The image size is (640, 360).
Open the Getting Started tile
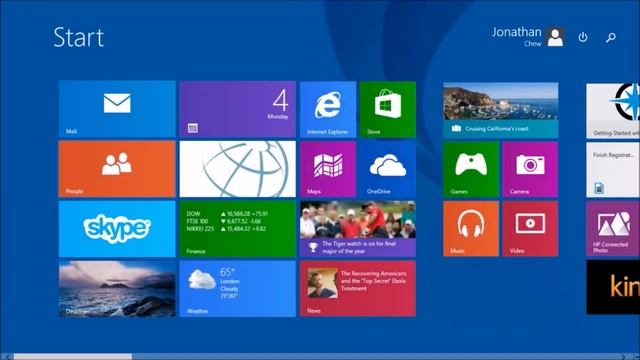[x=613, y=111]
